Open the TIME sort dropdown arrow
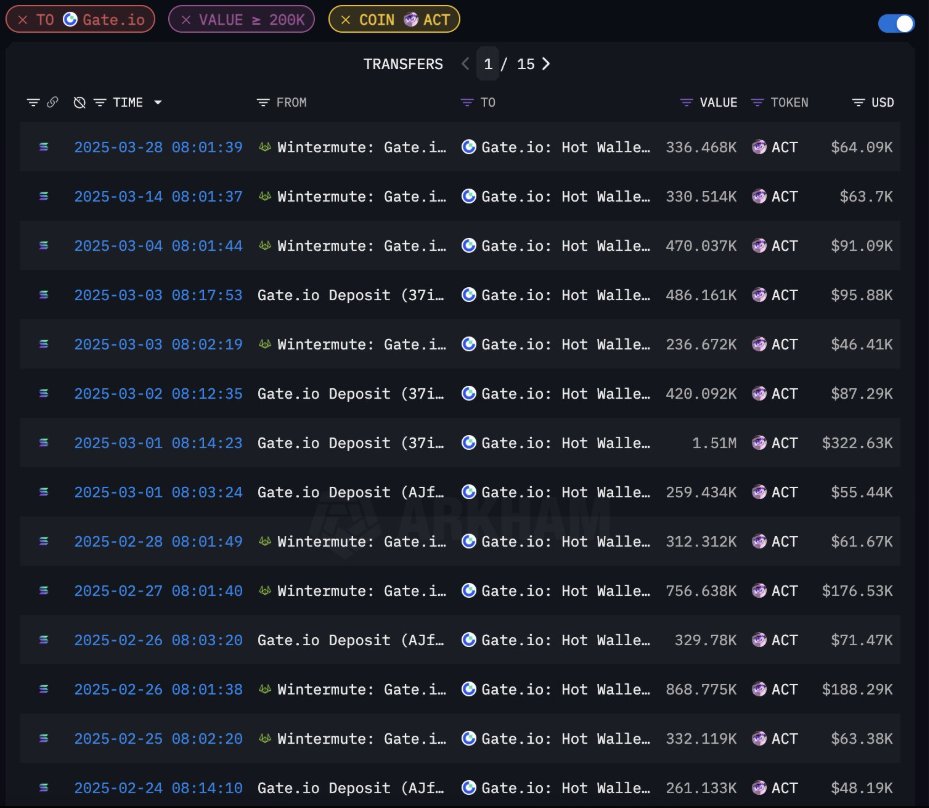This screenshot has height=808, width=929. click(158, 102)
